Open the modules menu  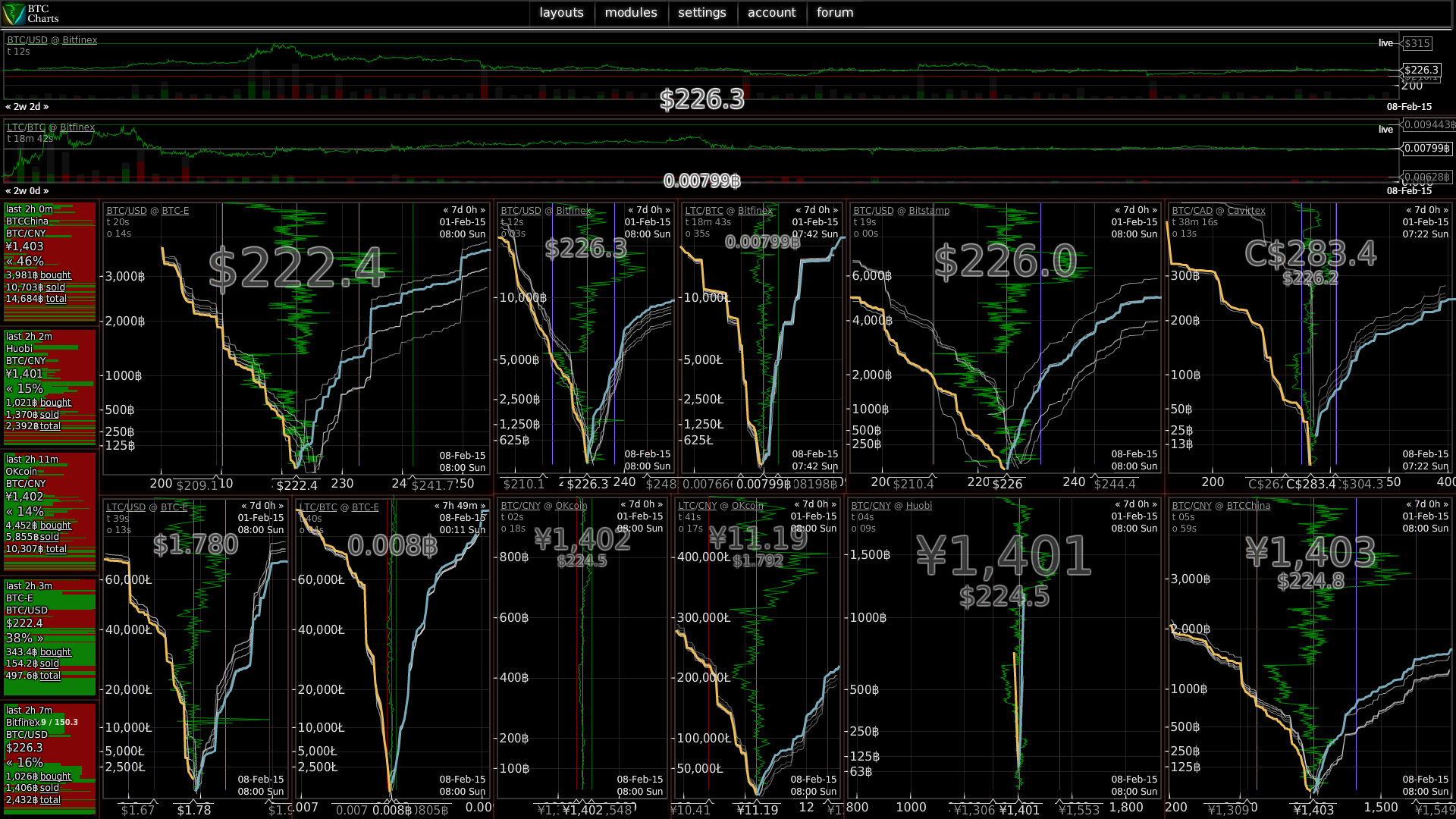click(x=630, y=13)
